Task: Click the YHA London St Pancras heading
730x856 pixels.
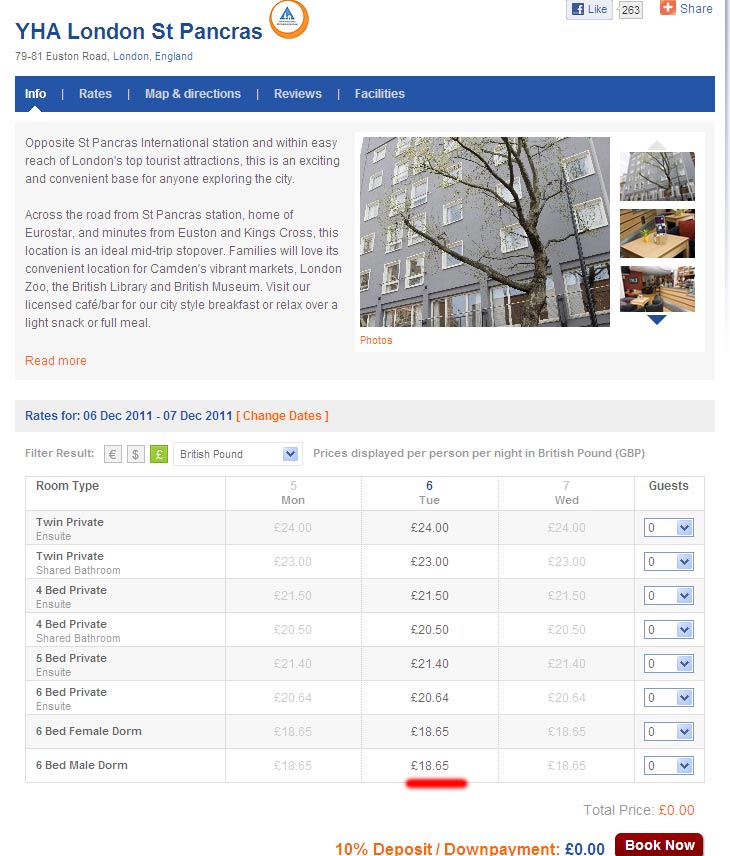Action: click(x=139, y=32)
